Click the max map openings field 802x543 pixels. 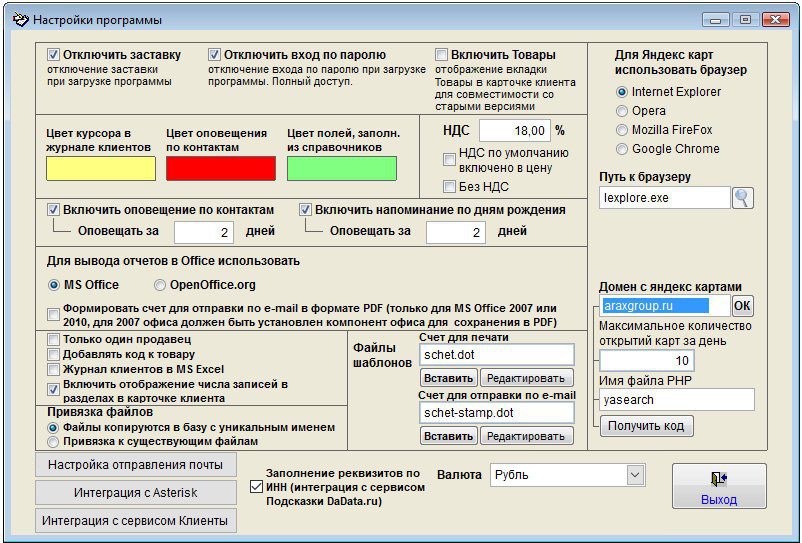(x=647, y=361)
